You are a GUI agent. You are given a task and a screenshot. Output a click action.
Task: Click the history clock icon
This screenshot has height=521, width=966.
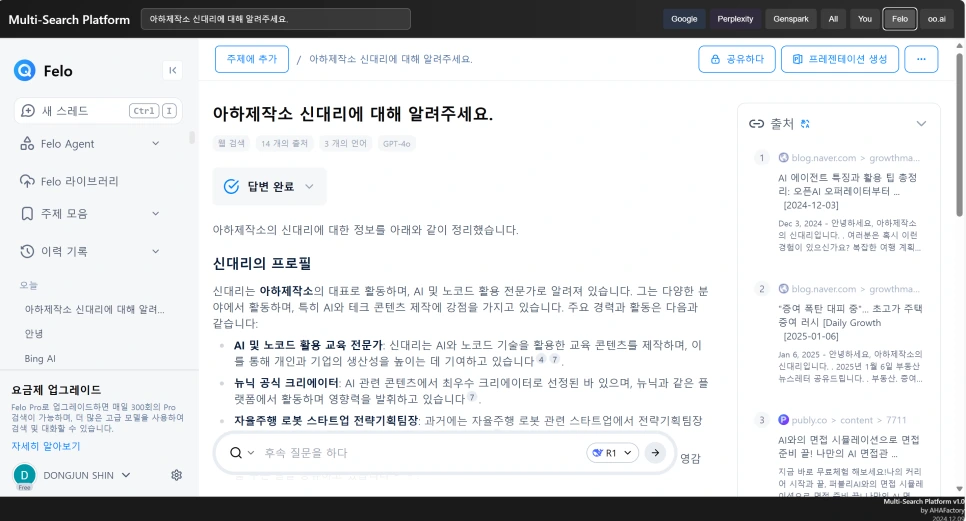coord(27,251)
